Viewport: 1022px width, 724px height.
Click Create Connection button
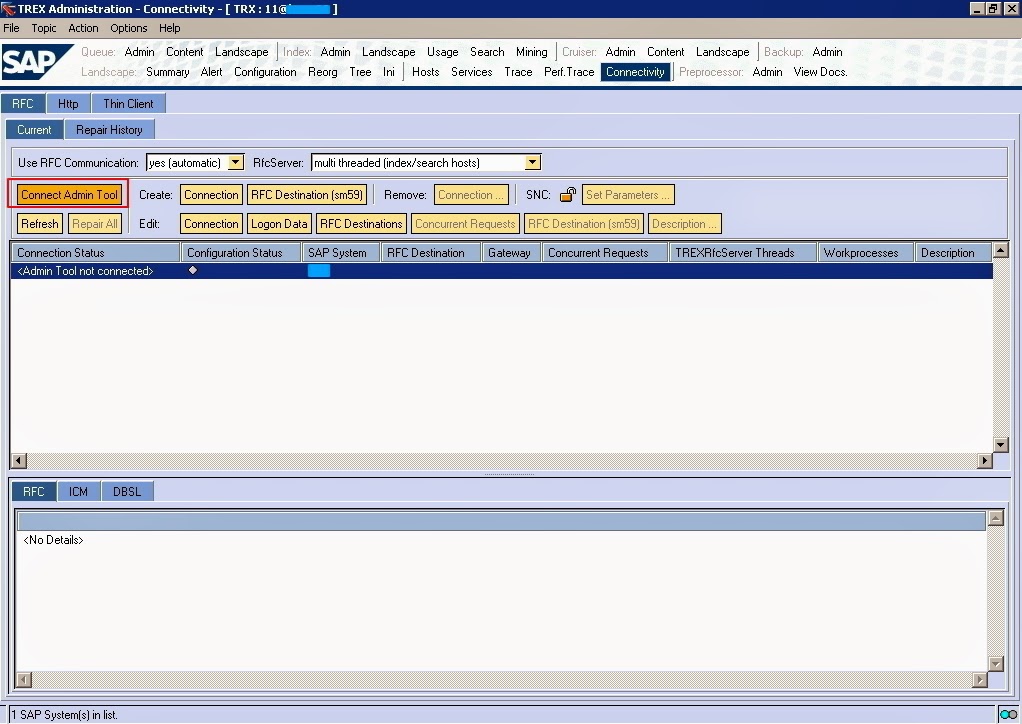211,194
